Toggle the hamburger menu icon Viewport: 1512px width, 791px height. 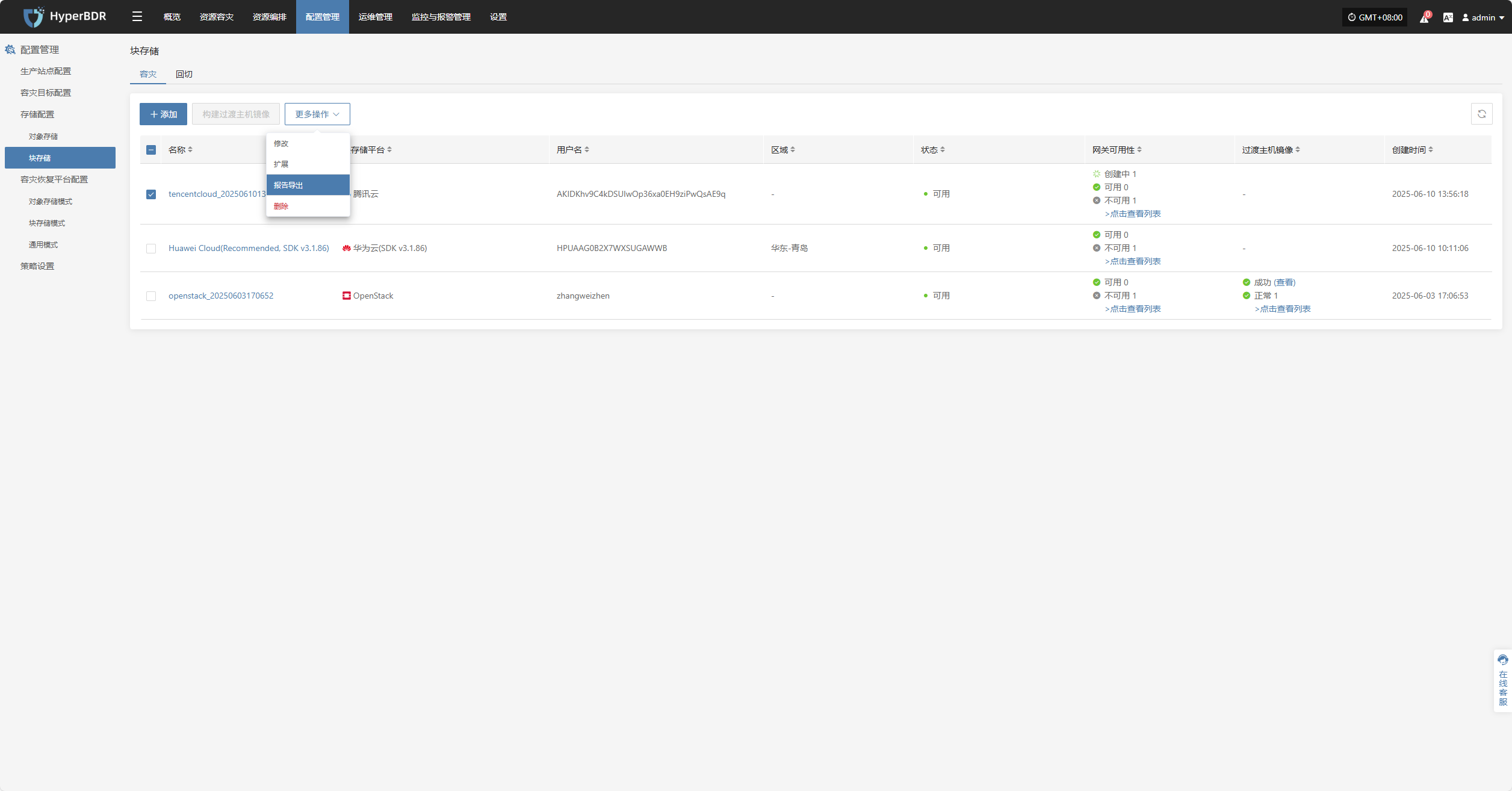click(137, 17)
